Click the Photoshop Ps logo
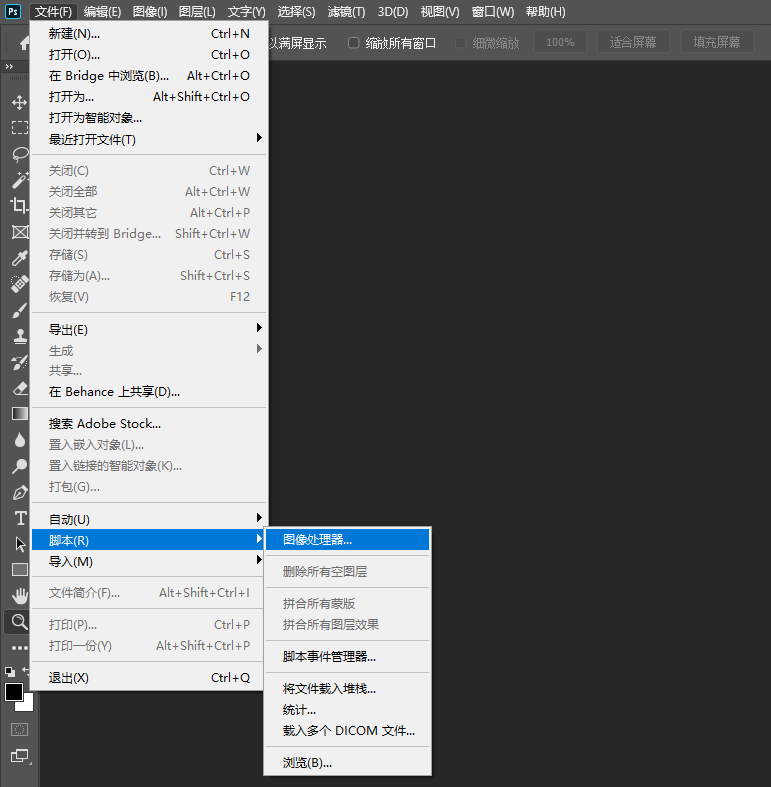The height and width of the screenshot is (787, 771). 13,11
